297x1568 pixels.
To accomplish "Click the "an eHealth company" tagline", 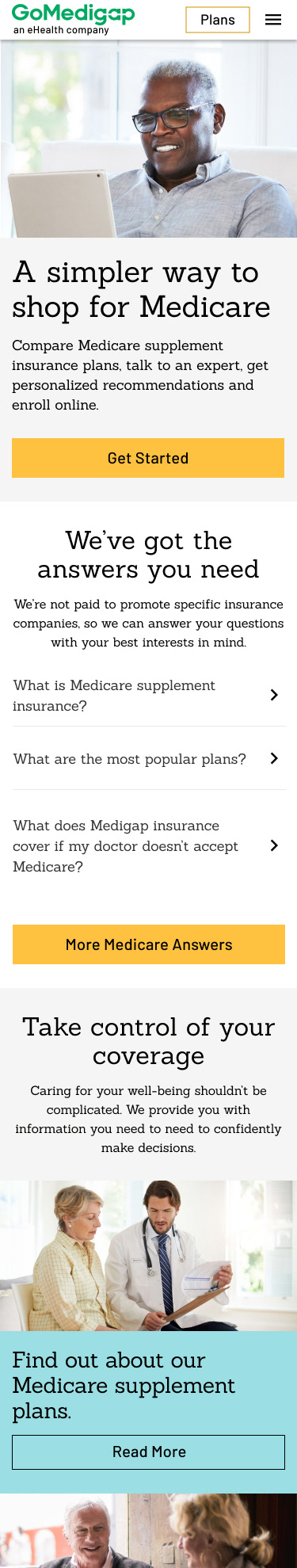I will 61,30.
